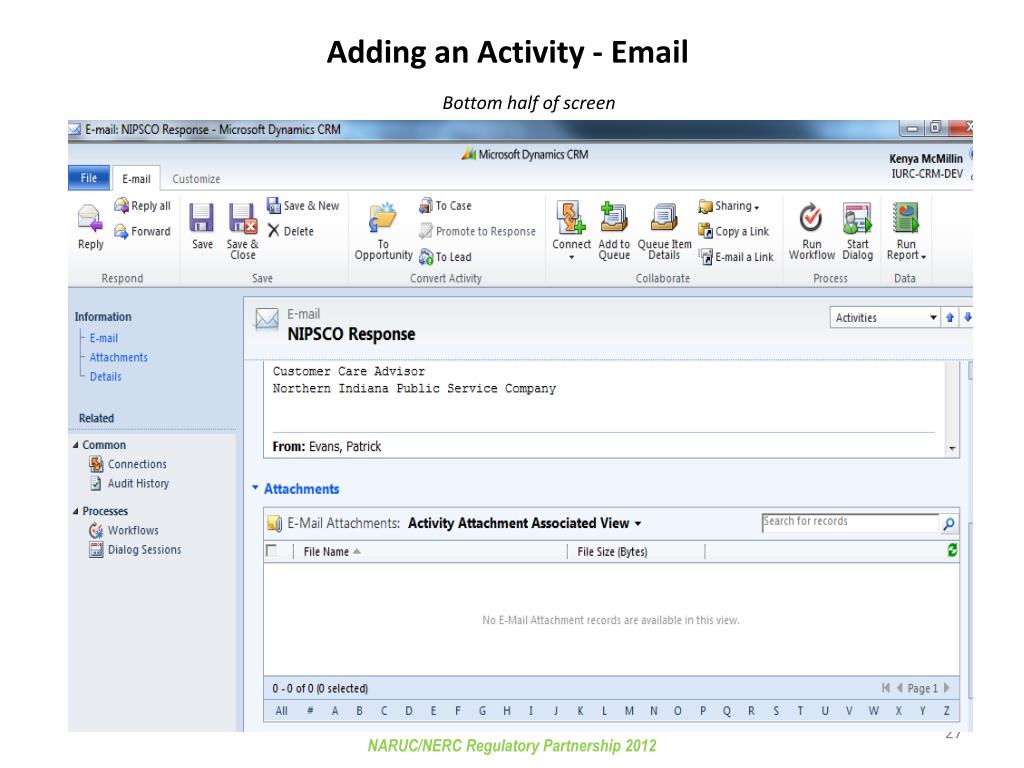Collapse the Attachments section
The image size is (1024, 768).
coord(255,488)
